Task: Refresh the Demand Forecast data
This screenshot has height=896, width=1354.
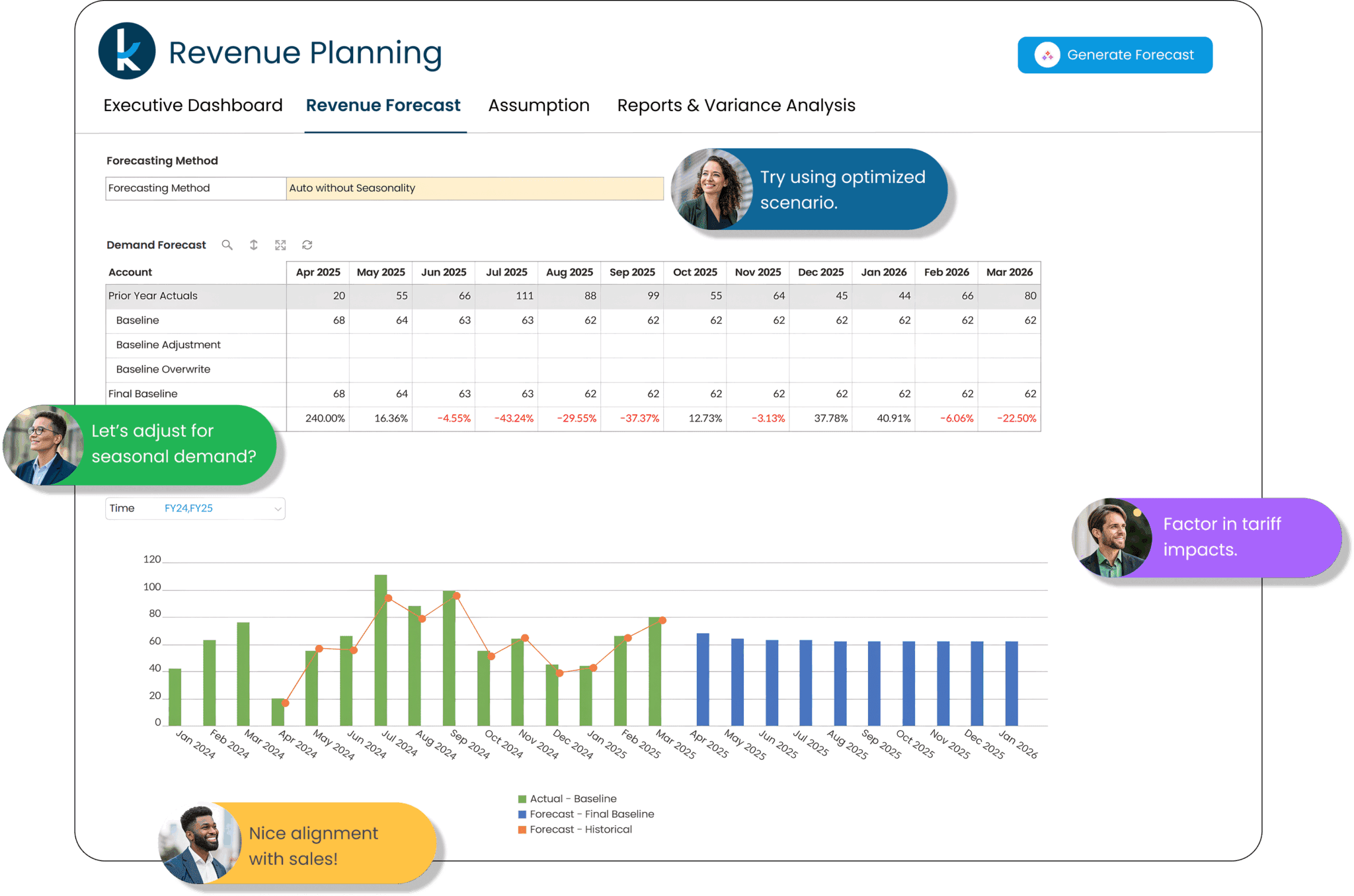Action: pos(307,244)
